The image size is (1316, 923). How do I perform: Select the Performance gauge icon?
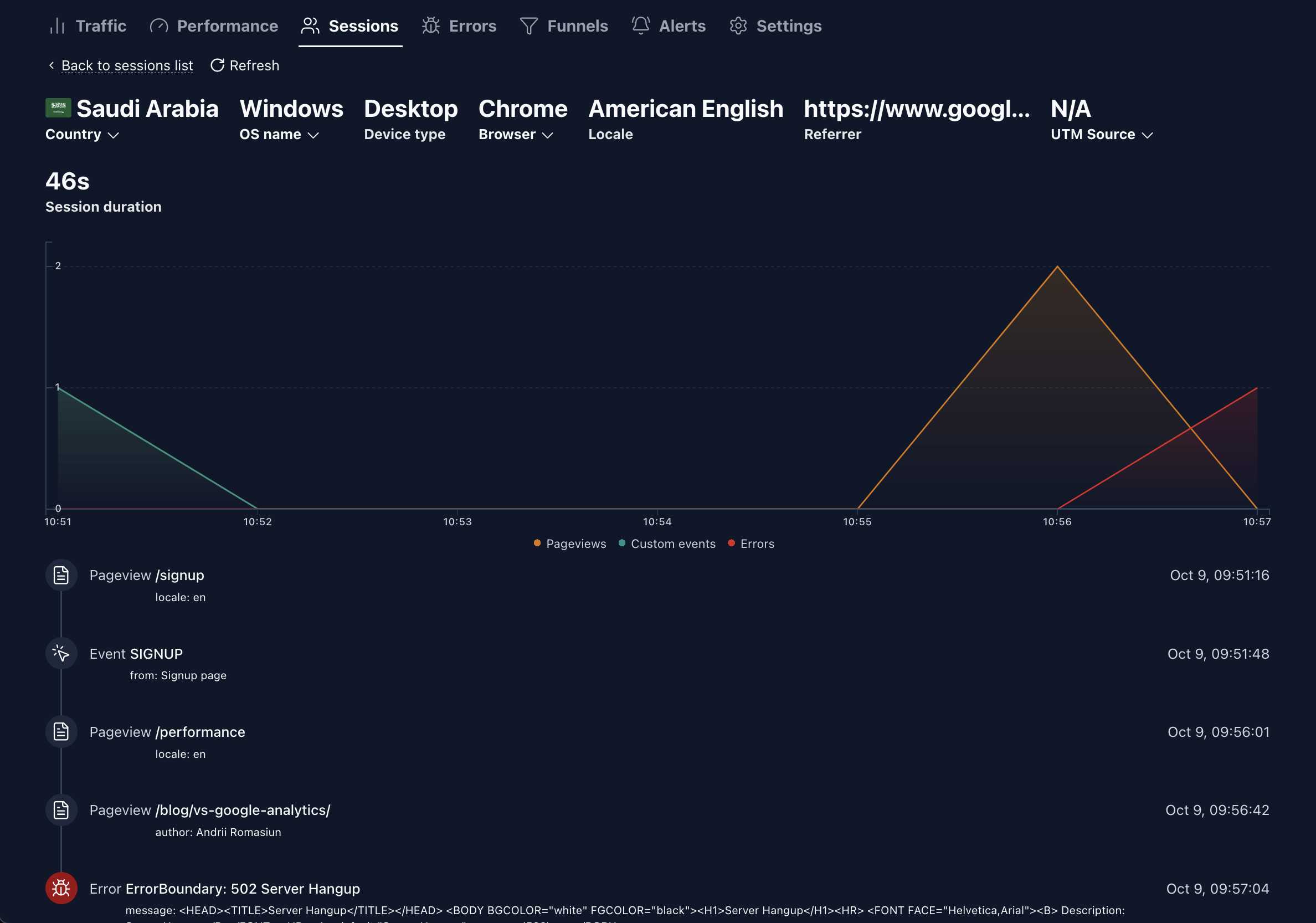coord(159,25)
